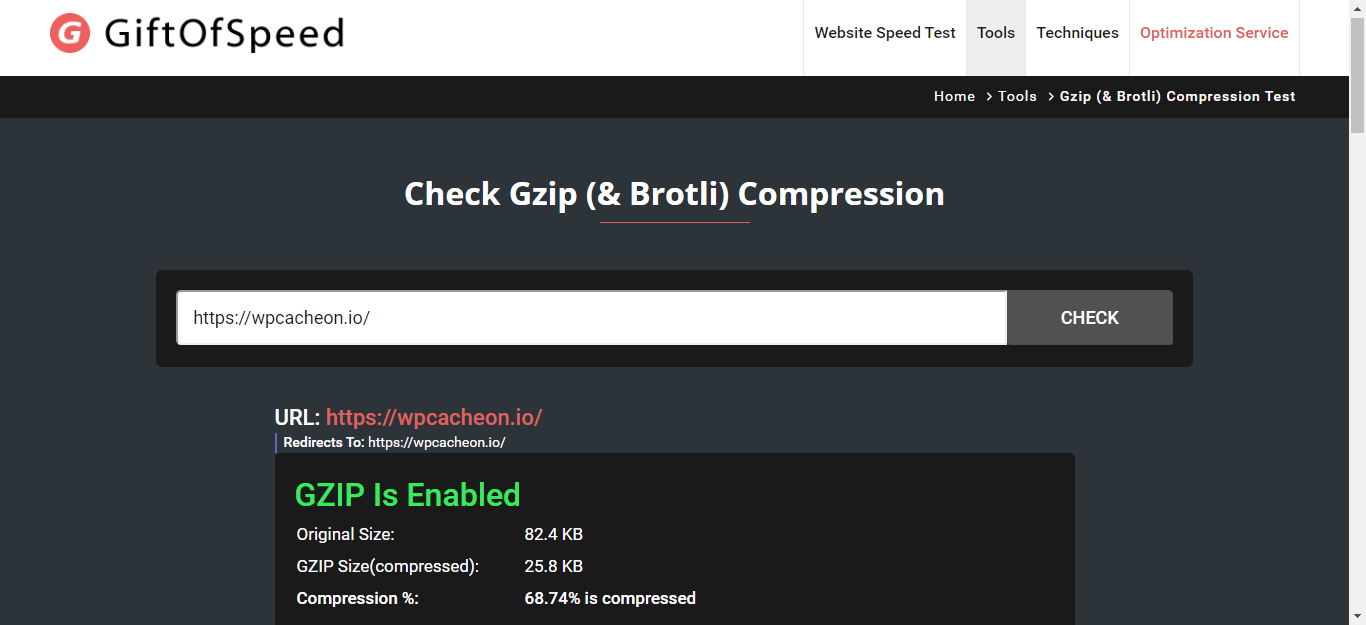The height and width of the screenshot is (625, 1366).
Task: Click the vertical scrollbar thumb
Action: (1357, 75)
